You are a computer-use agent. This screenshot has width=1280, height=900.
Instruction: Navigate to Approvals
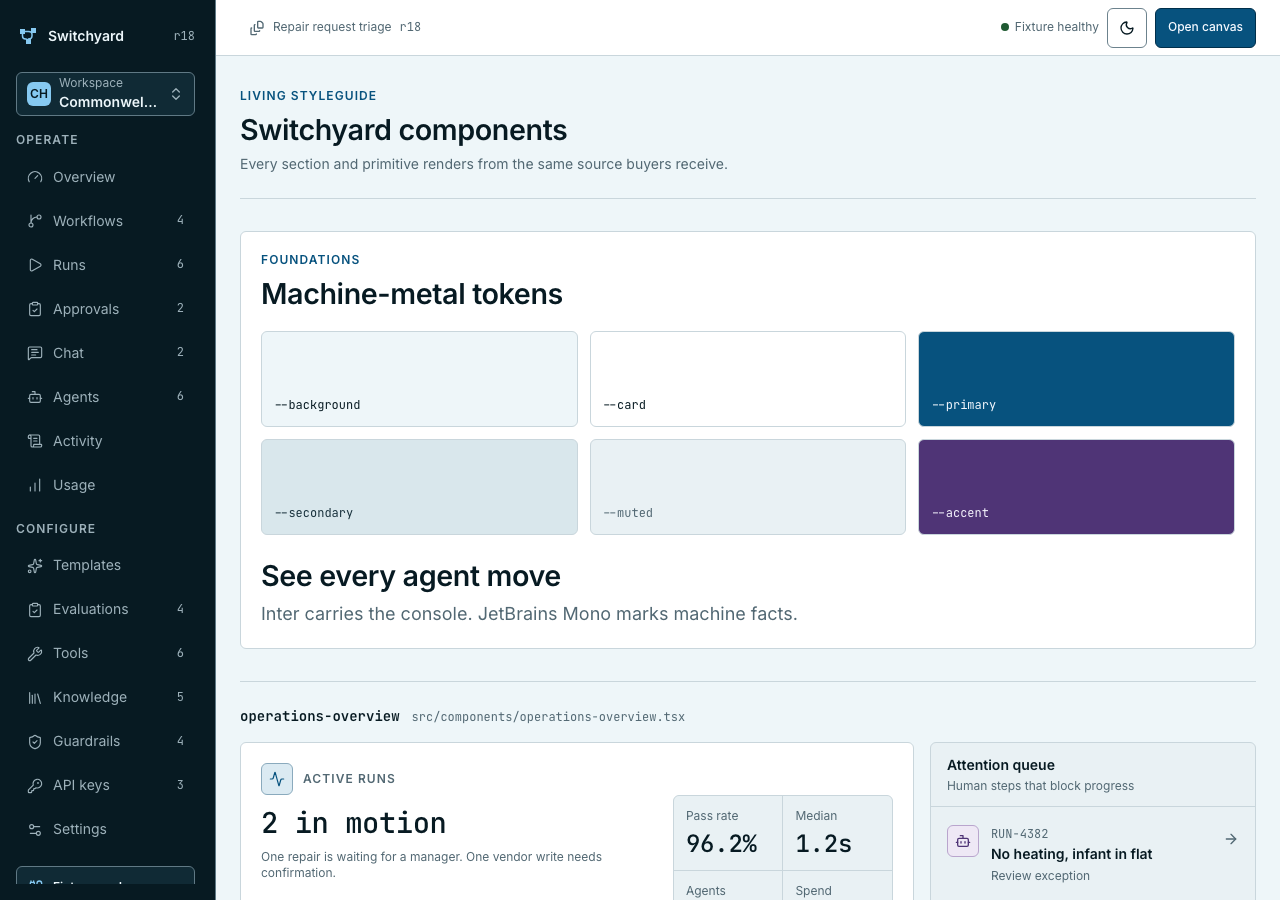pyautogui.click(x=105, y=309)
